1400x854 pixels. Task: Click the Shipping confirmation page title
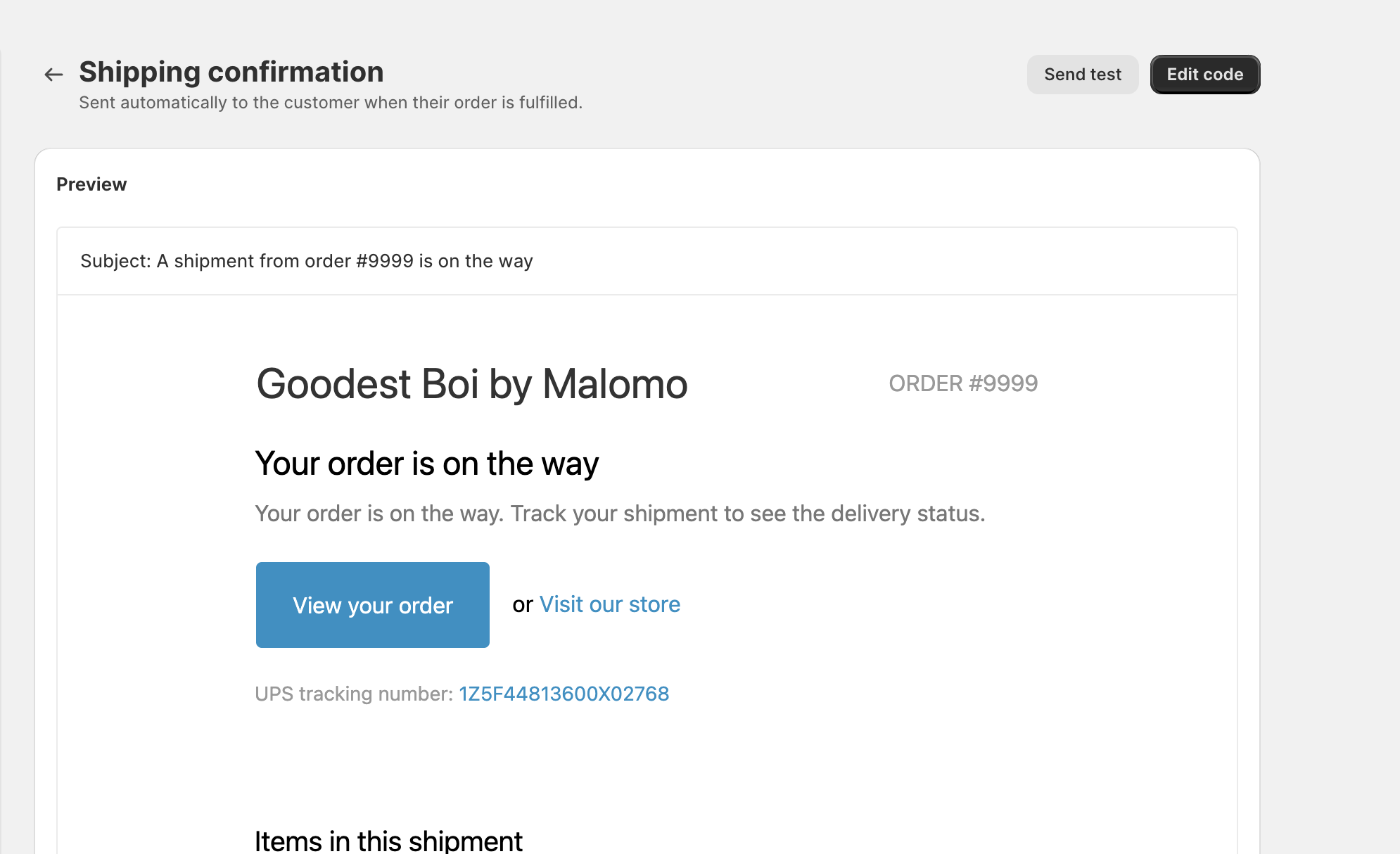coord(231,72)
